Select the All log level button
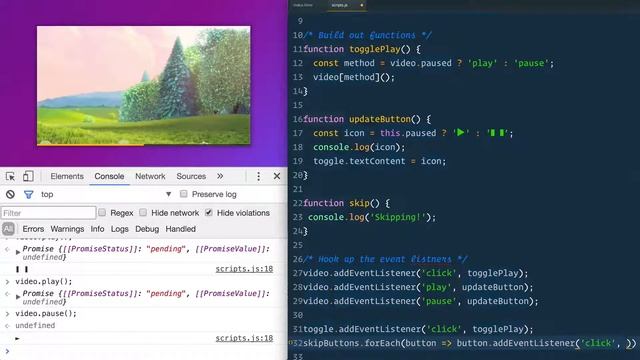The width and height of the screenshot is (640, 360). 8,229
